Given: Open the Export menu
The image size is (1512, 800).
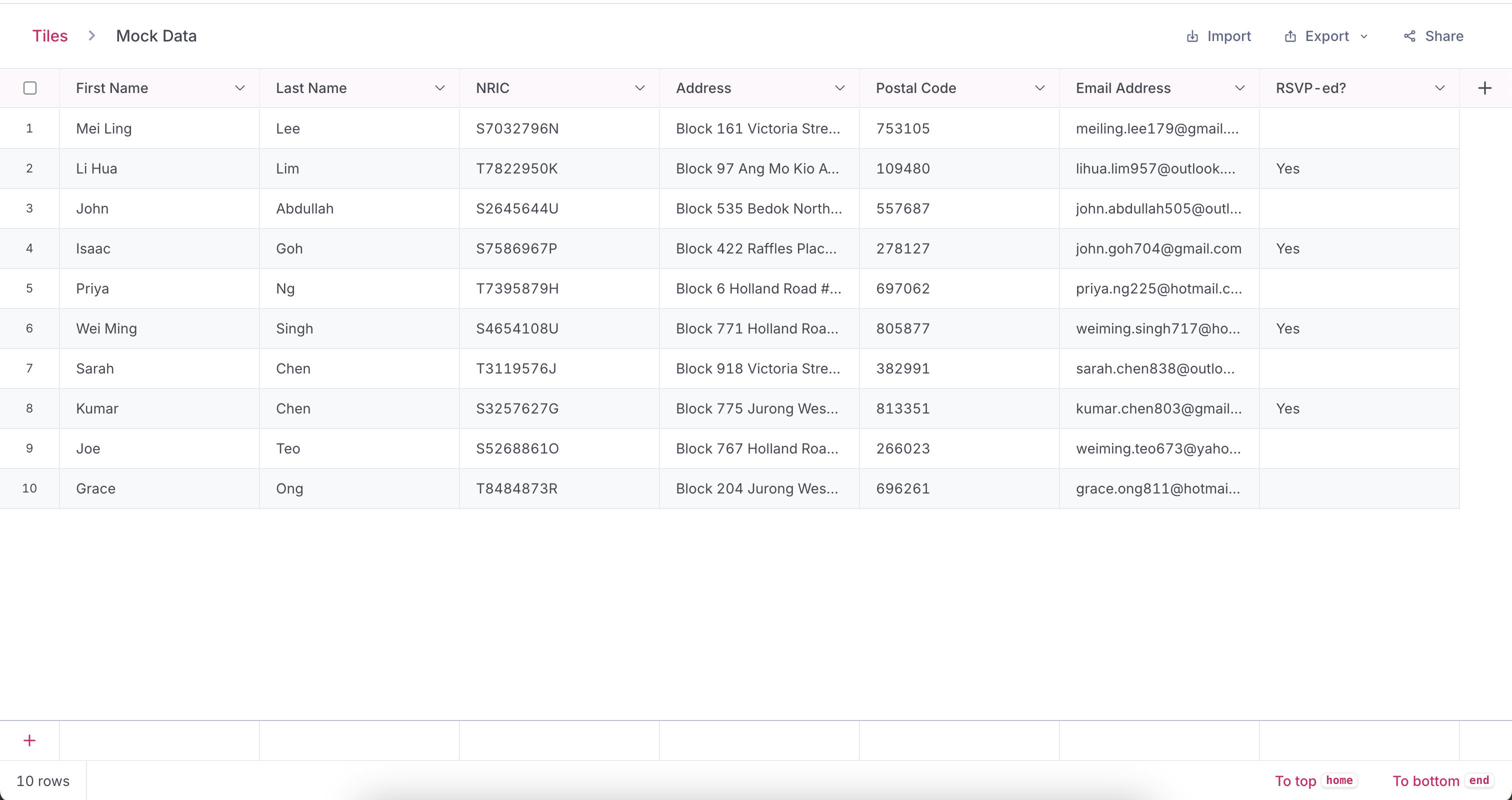Looking at the screenshot, I should 1326,36.
